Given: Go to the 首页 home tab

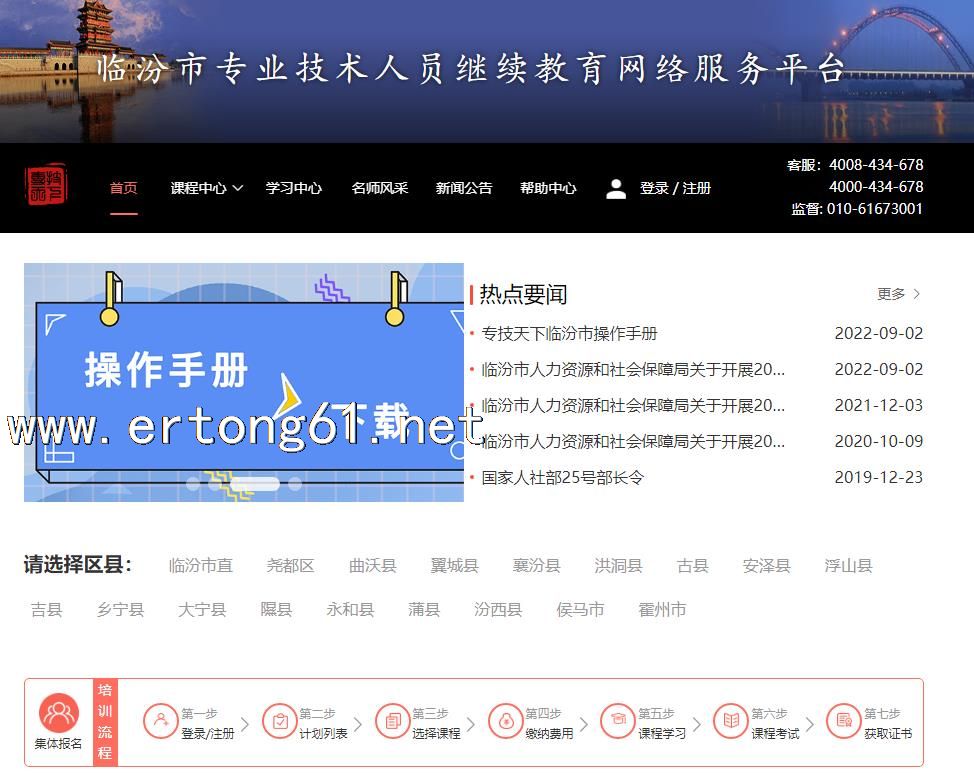Looking at the screenshot, I should tap(123, 188).
